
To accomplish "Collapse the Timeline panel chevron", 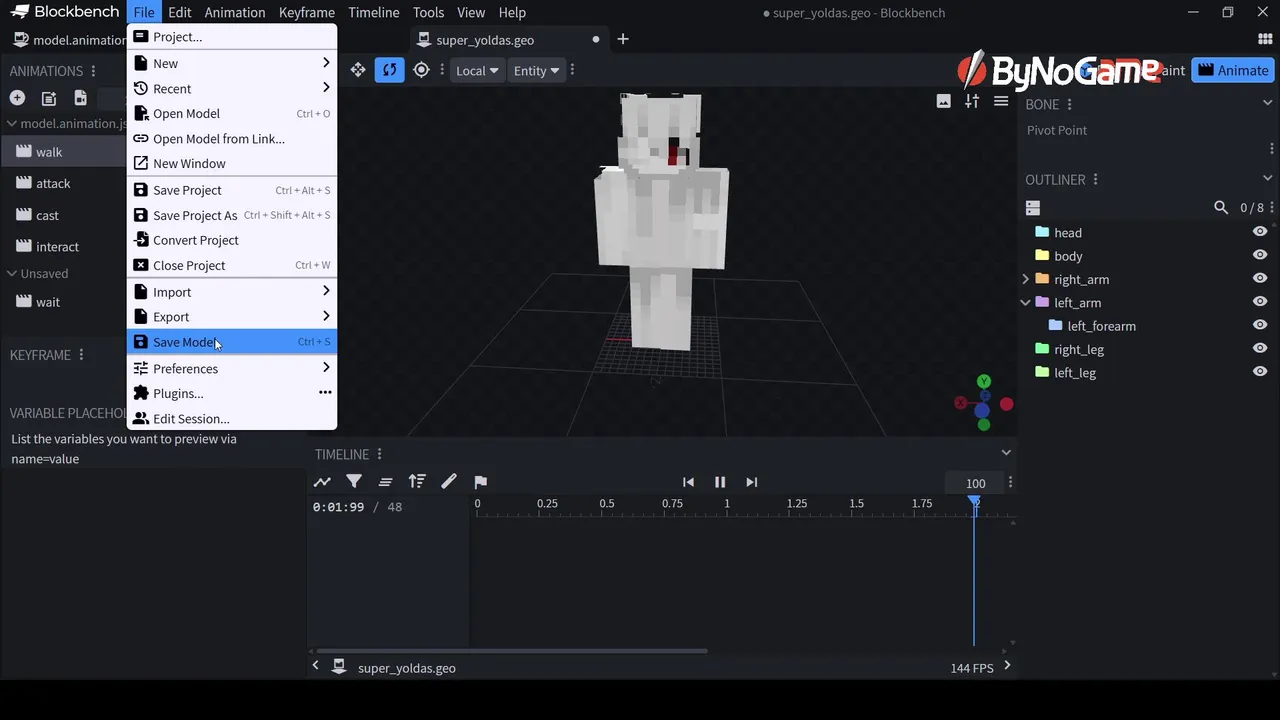I will [x=1006, y=453].
